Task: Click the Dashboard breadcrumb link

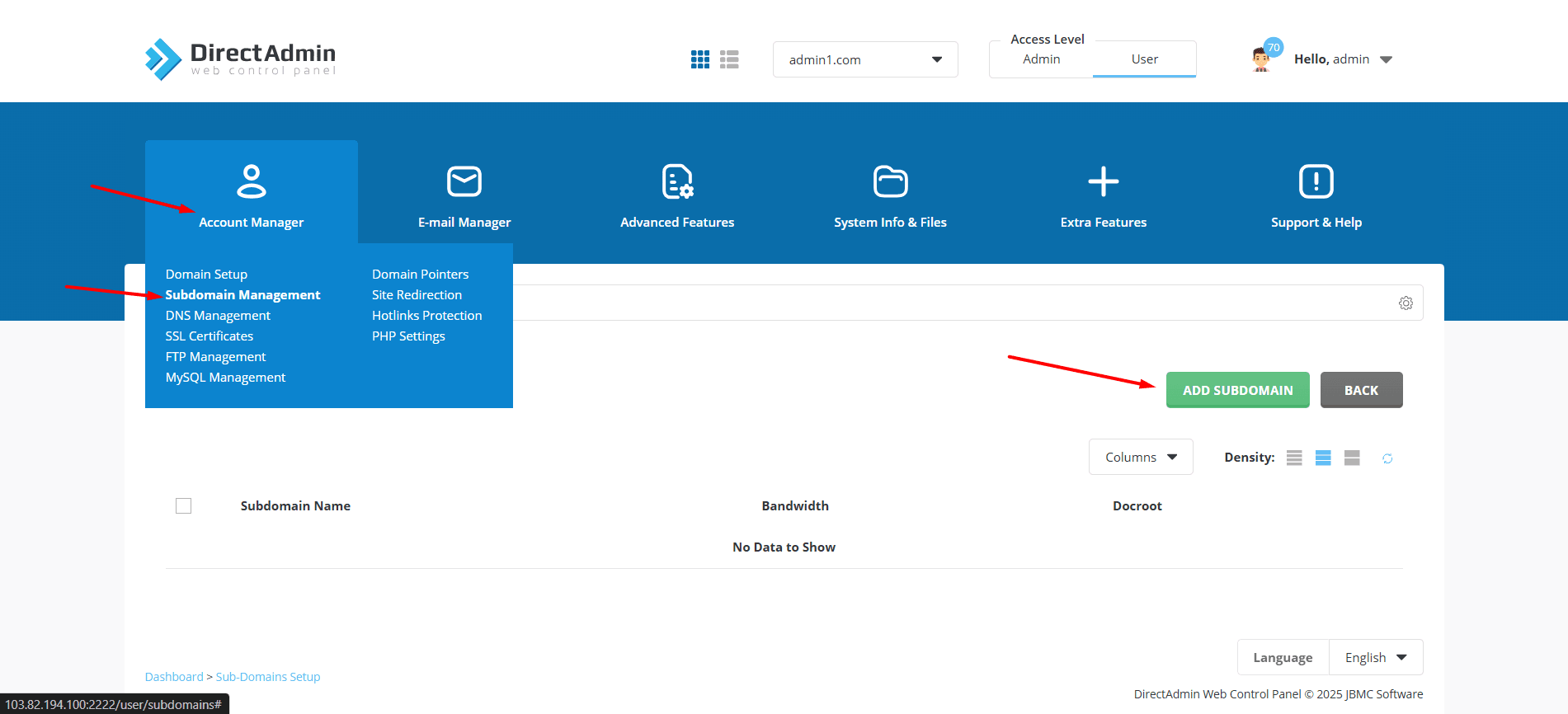Action: [174, 677]
